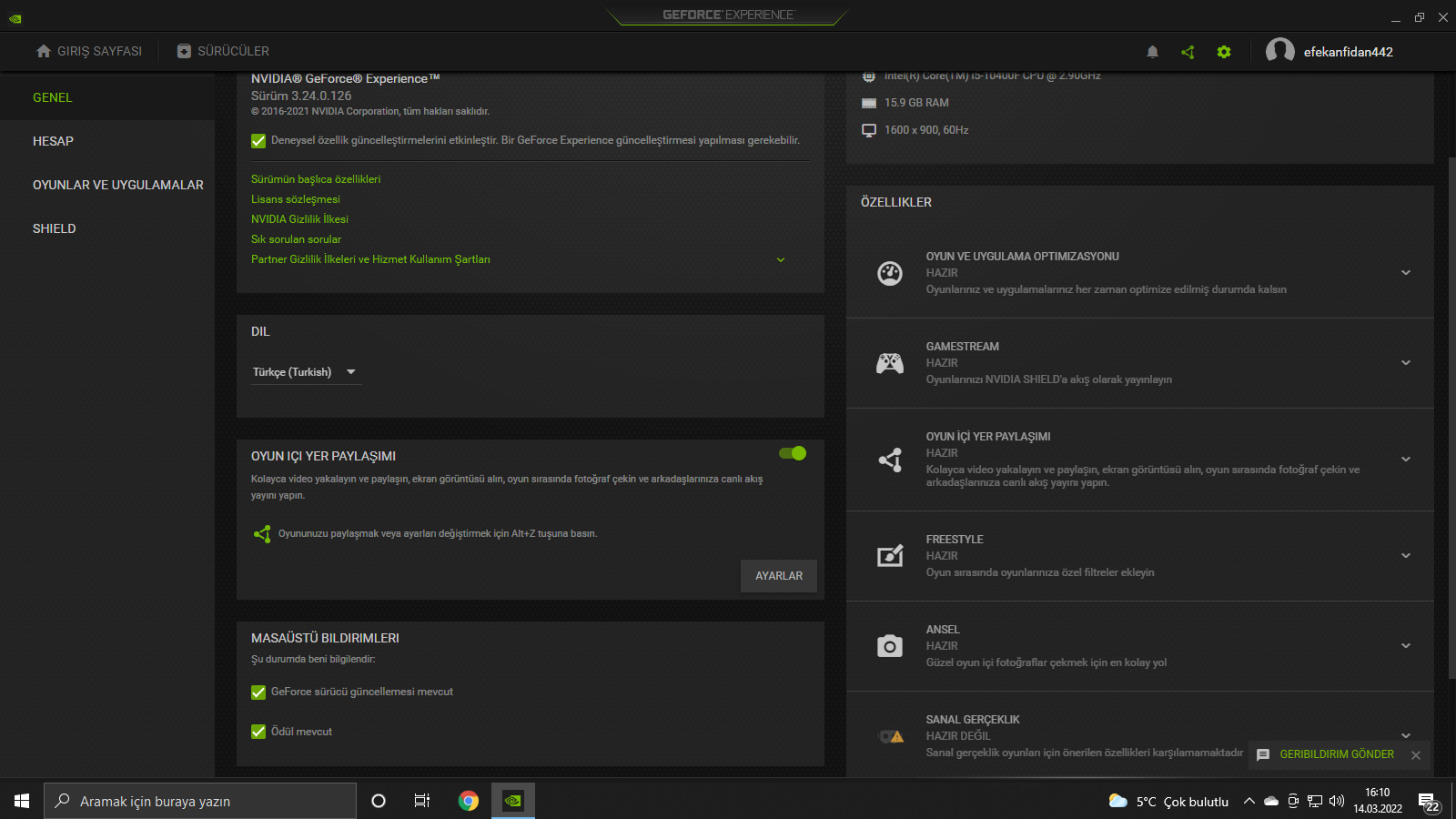This screenshot has height=819, width=1456.
Task: Click the 1600 x 900, 60Hz text
Action: (926, 130)
